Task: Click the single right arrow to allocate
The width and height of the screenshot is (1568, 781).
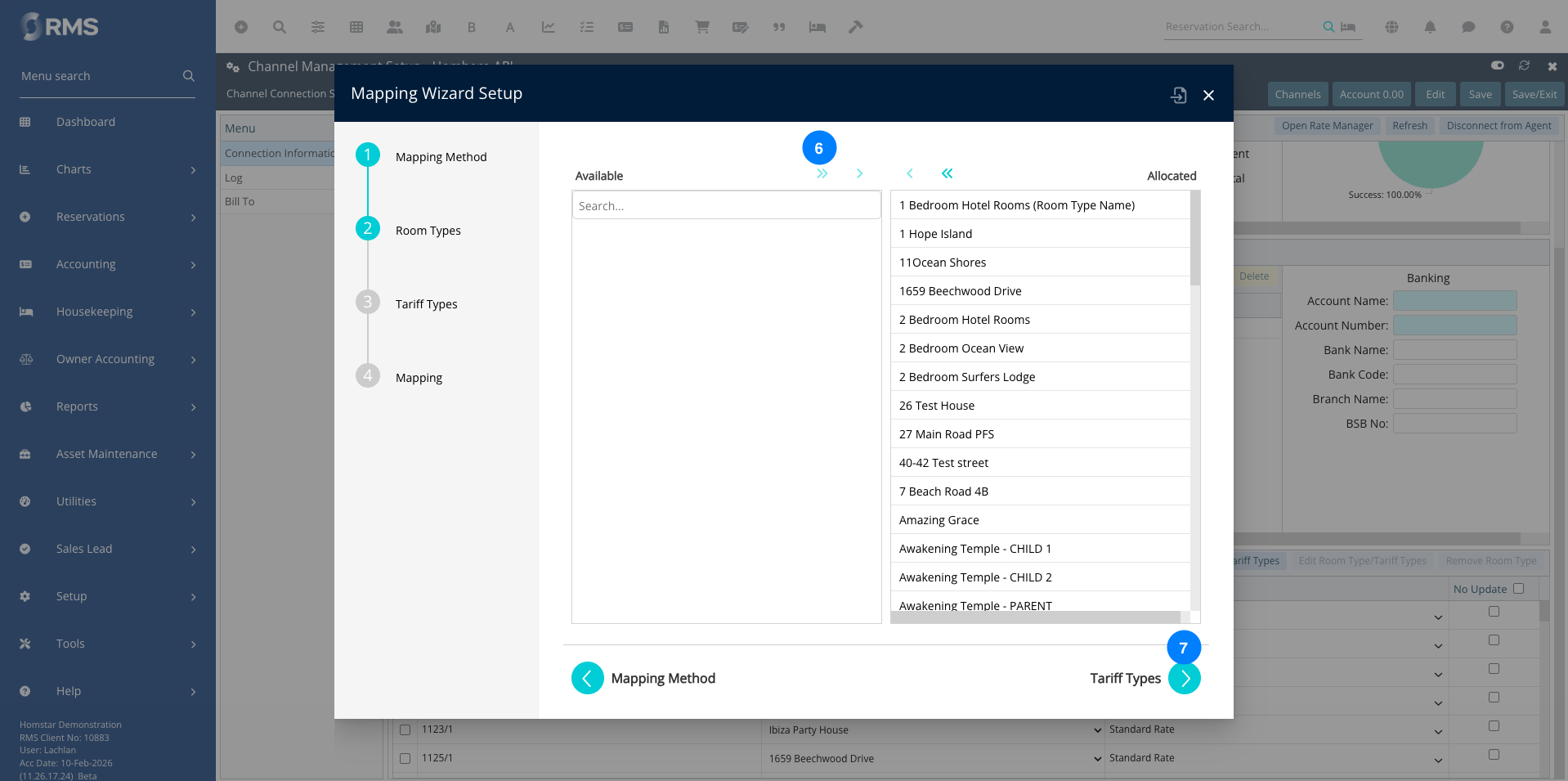Action: pyautogui.click(x=859, y=173)
